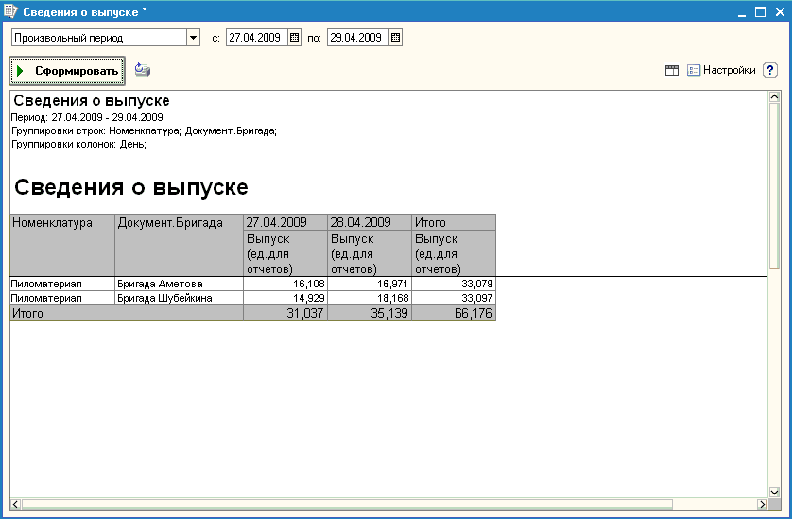Open the calendar picker for start date
792x519 pixels.
pos(294,37)
